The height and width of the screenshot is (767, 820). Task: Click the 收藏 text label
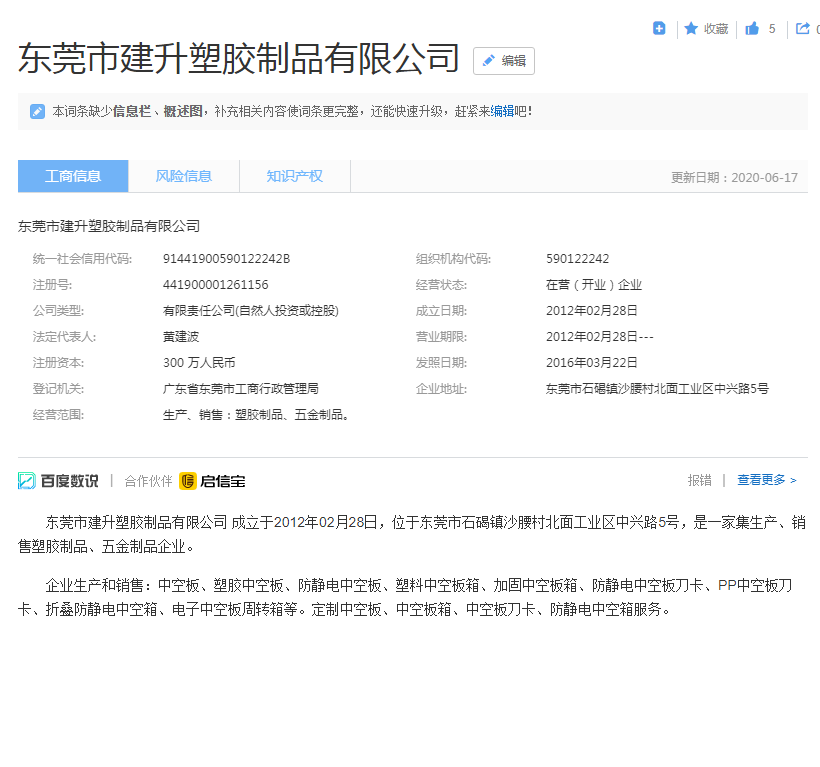716,29
